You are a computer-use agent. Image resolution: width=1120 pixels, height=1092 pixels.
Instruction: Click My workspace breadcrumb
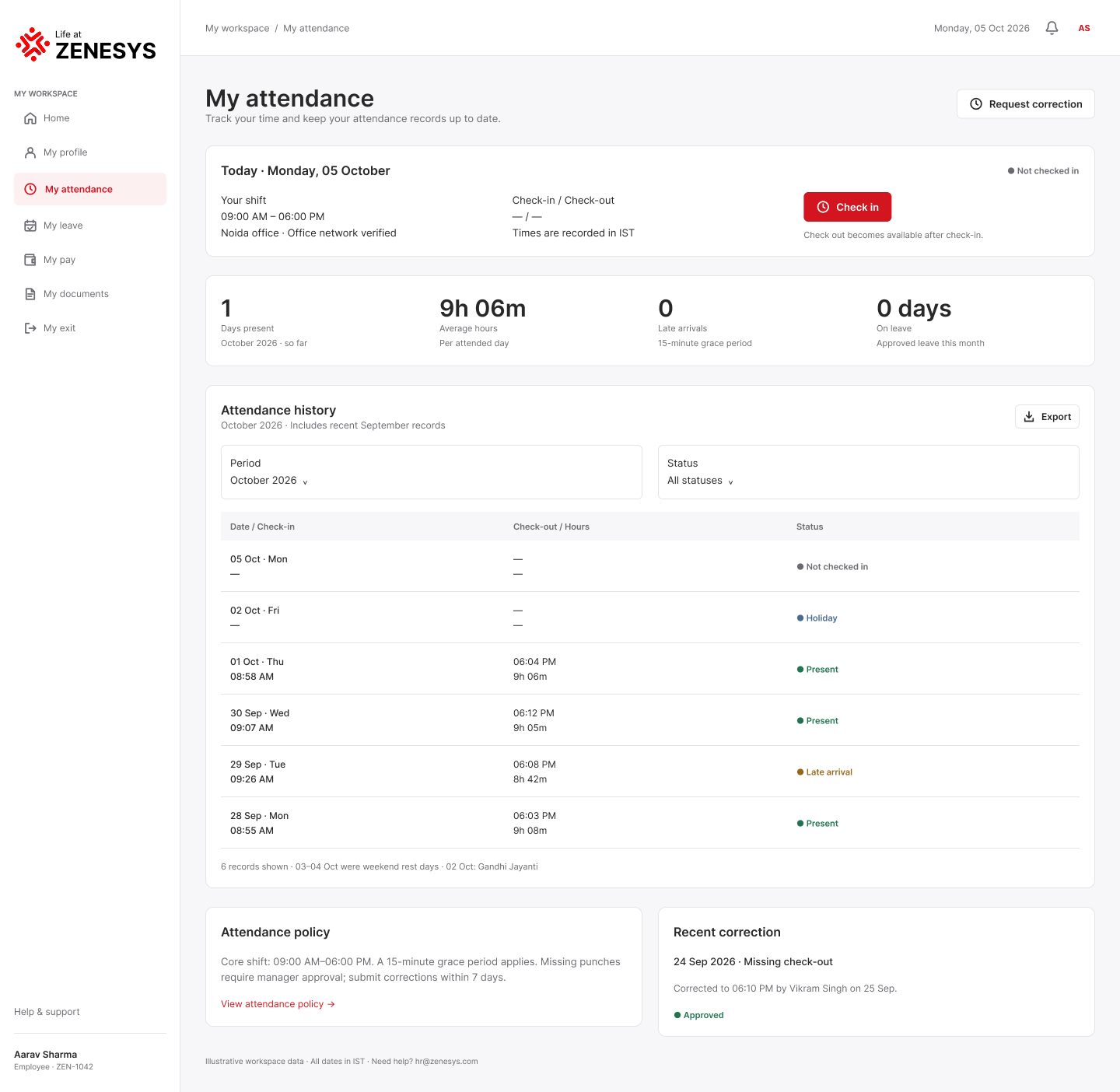point(237,28)
